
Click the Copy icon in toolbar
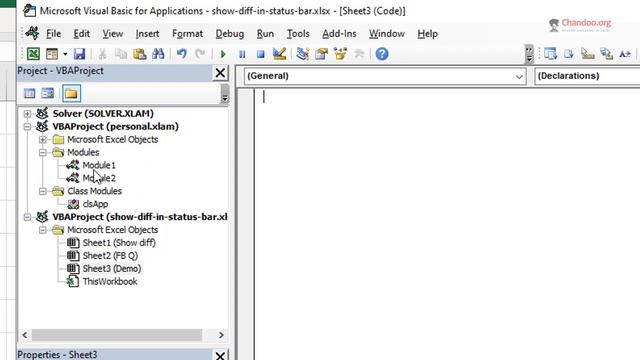coord(121,54)
